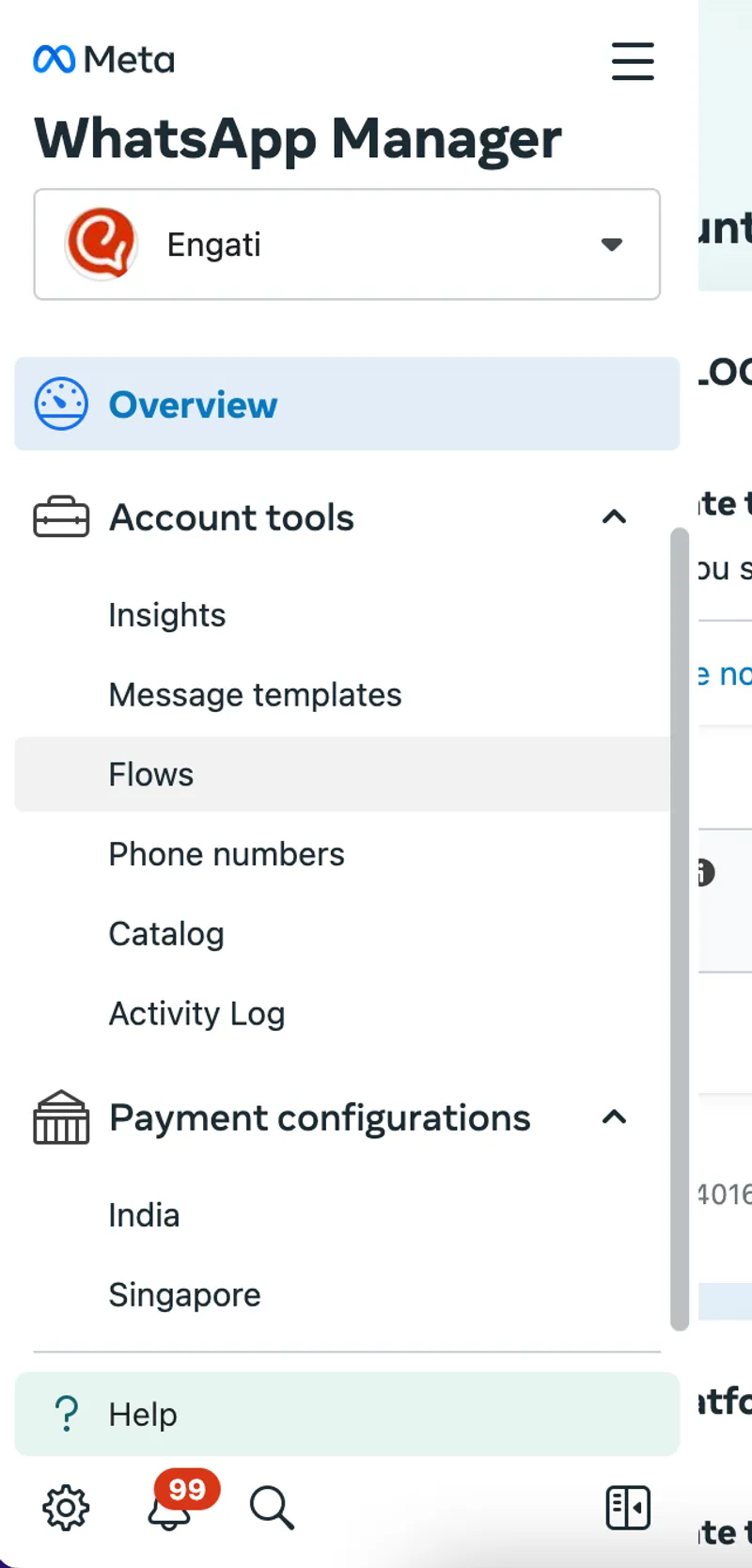Open Phone numbers
The image size is (752, 1568).
click(x=227, y=854)
